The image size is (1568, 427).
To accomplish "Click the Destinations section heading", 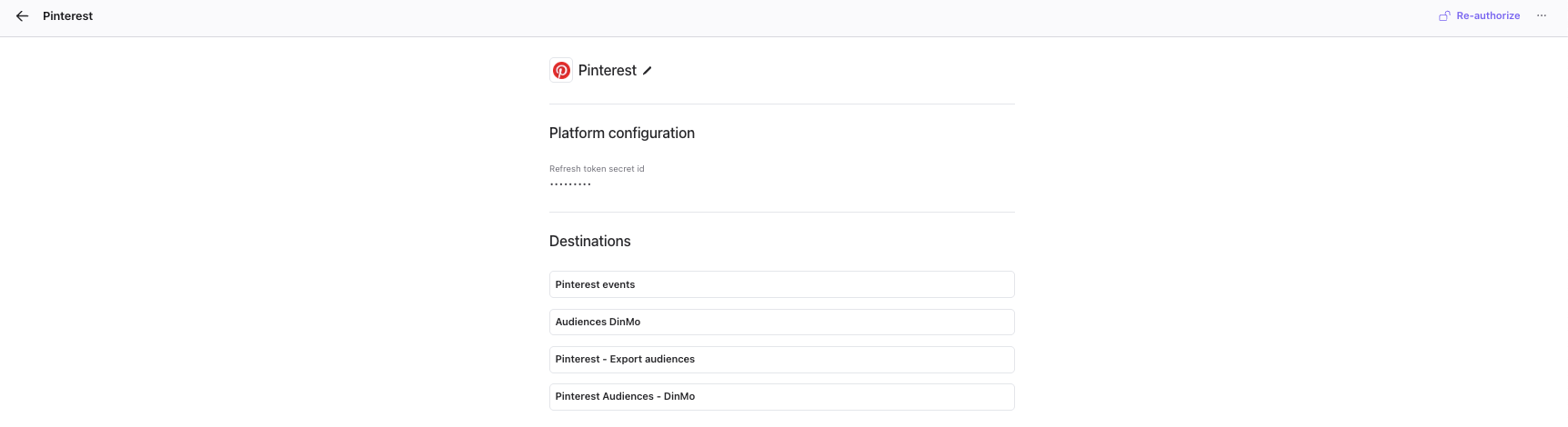I will click(x=589, y=242).
